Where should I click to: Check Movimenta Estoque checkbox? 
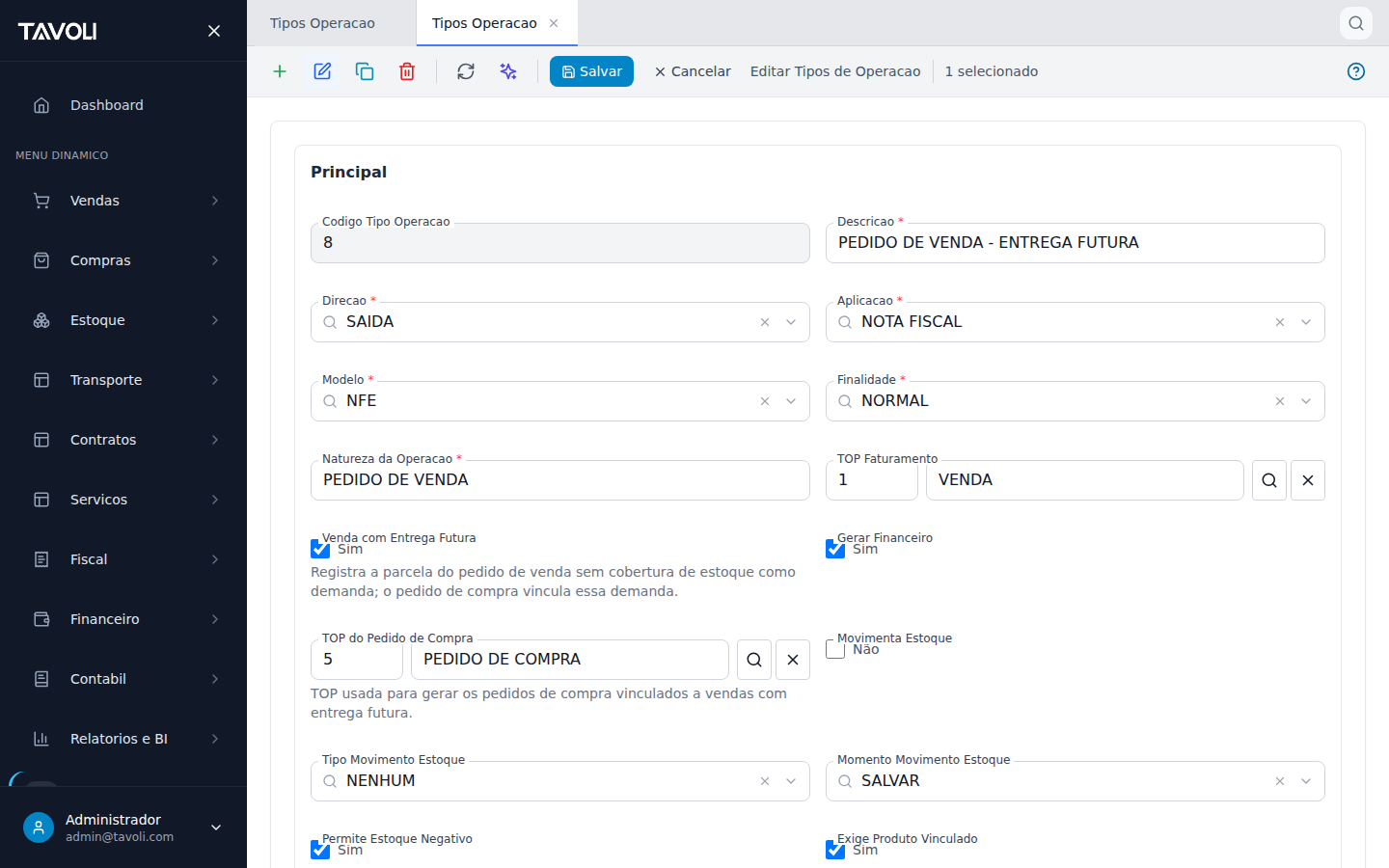(x=835, y=649)
